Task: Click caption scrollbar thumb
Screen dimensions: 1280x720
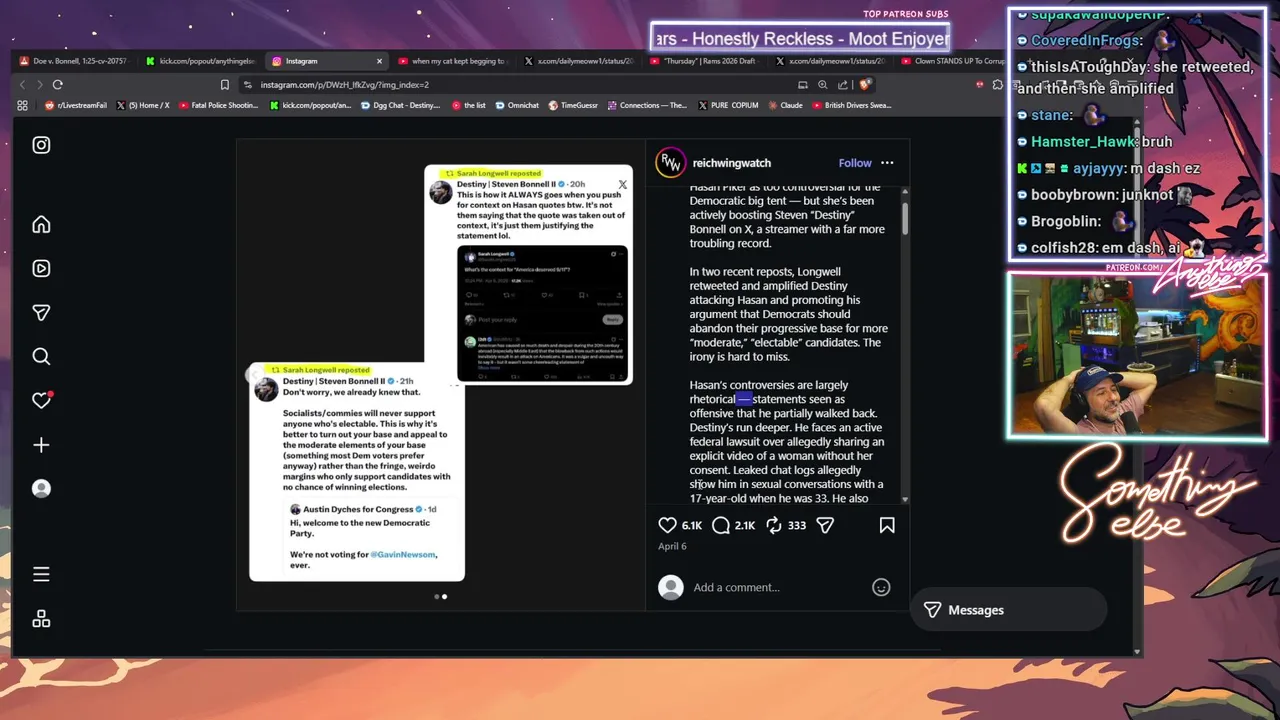Action: [x=905, y=217]
